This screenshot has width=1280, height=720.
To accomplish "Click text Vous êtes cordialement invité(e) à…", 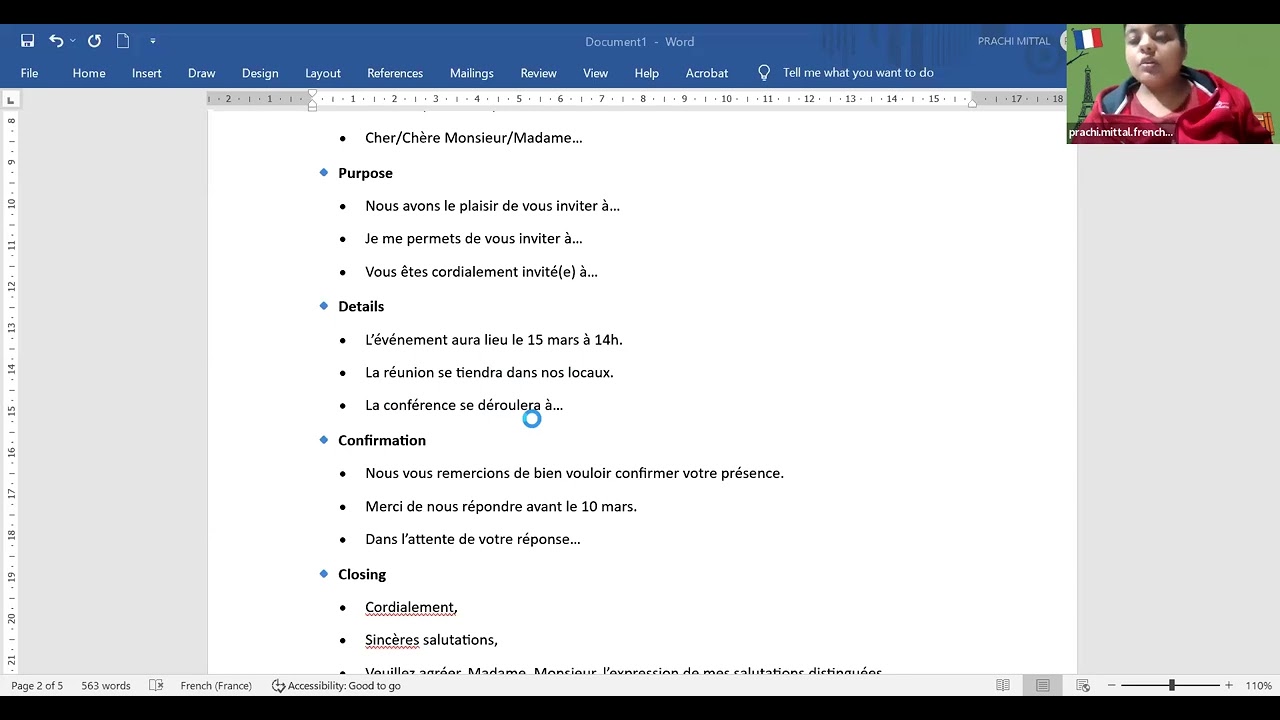I will 481,272.
